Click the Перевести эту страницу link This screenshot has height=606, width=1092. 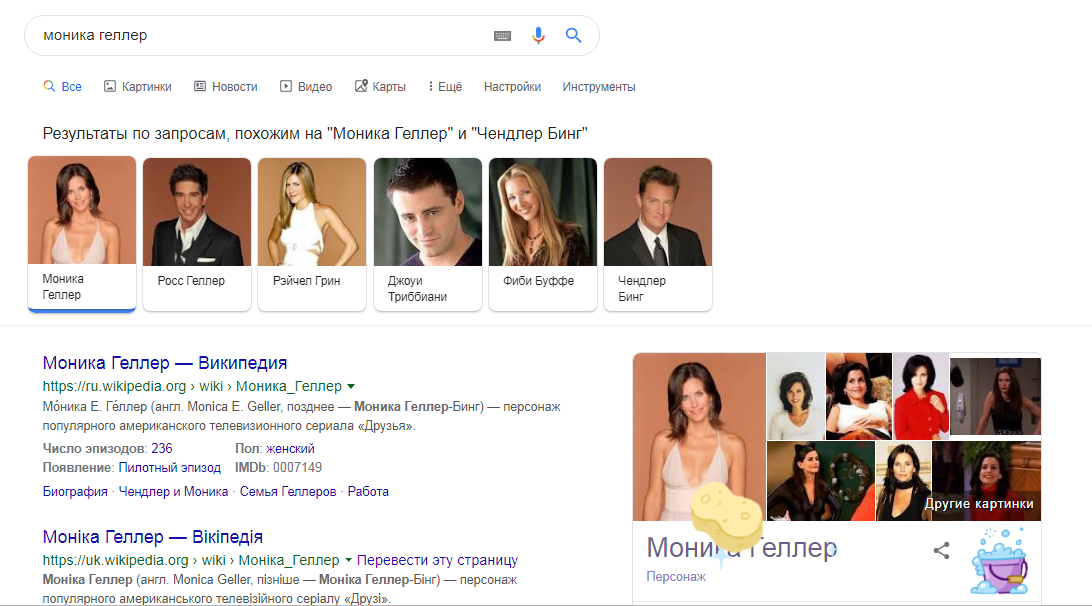(437, 560)
